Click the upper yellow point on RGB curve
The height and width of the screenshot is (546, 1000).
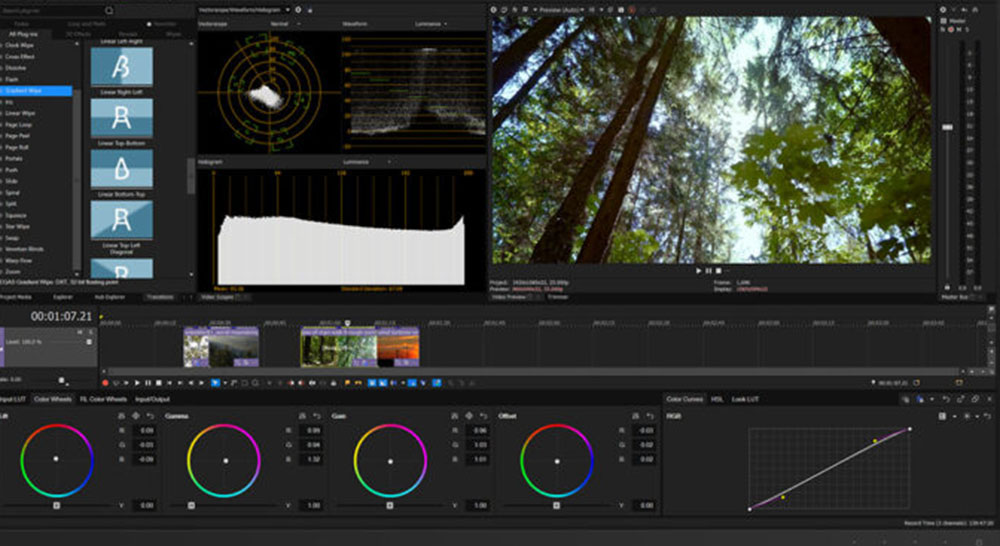point(875,441)
